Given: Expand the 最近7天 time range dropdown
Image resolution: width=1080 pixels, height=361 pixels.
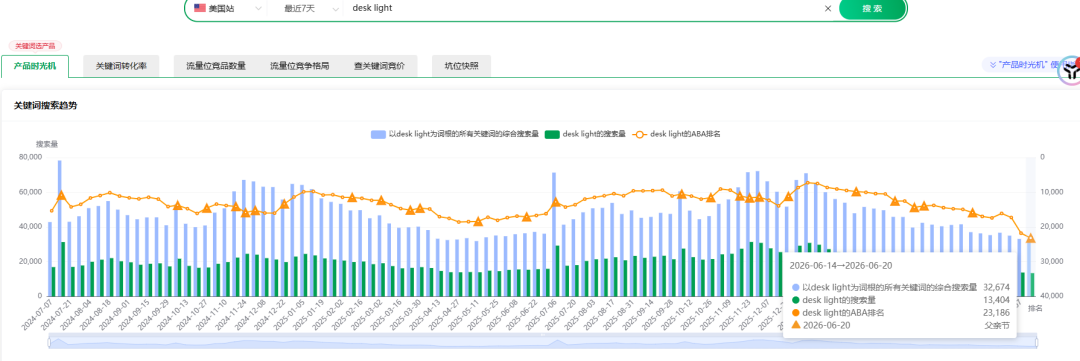Looking at the screenshot, I should [312, 8].
